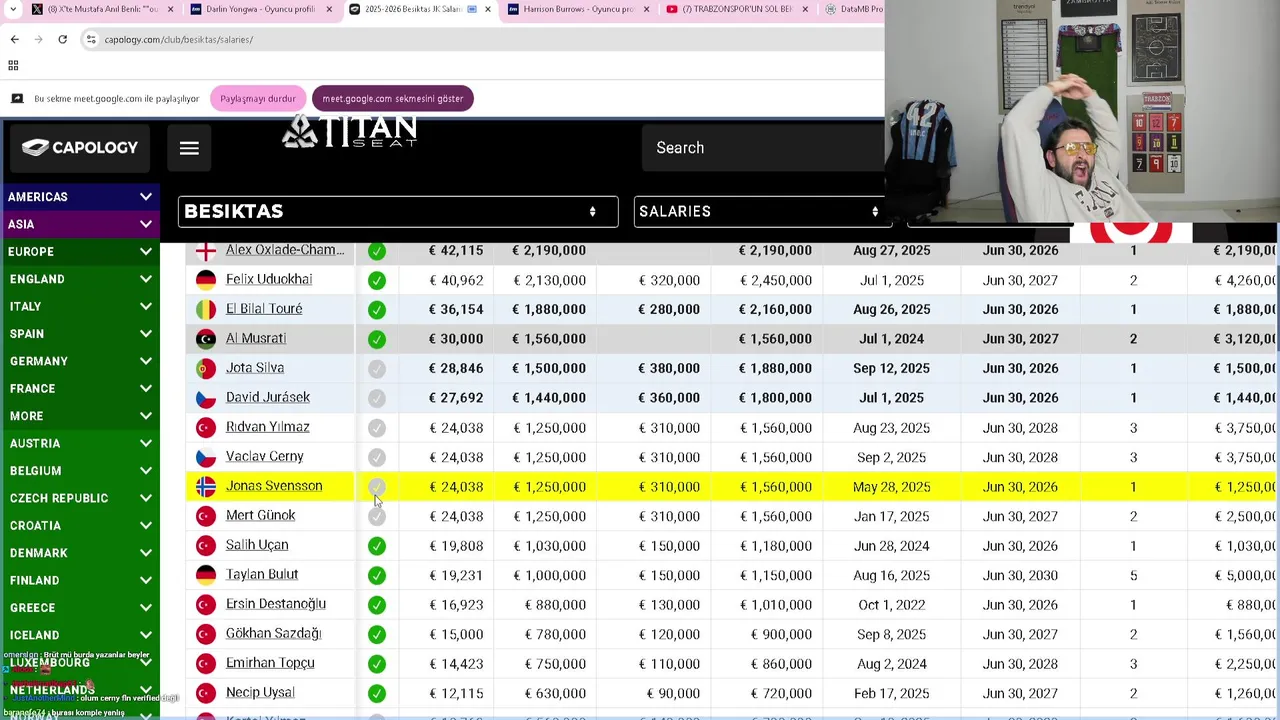Open the BESIKTAS club dropdown
This screenshot has width=1280, height=720.
[x=398, y=211]
